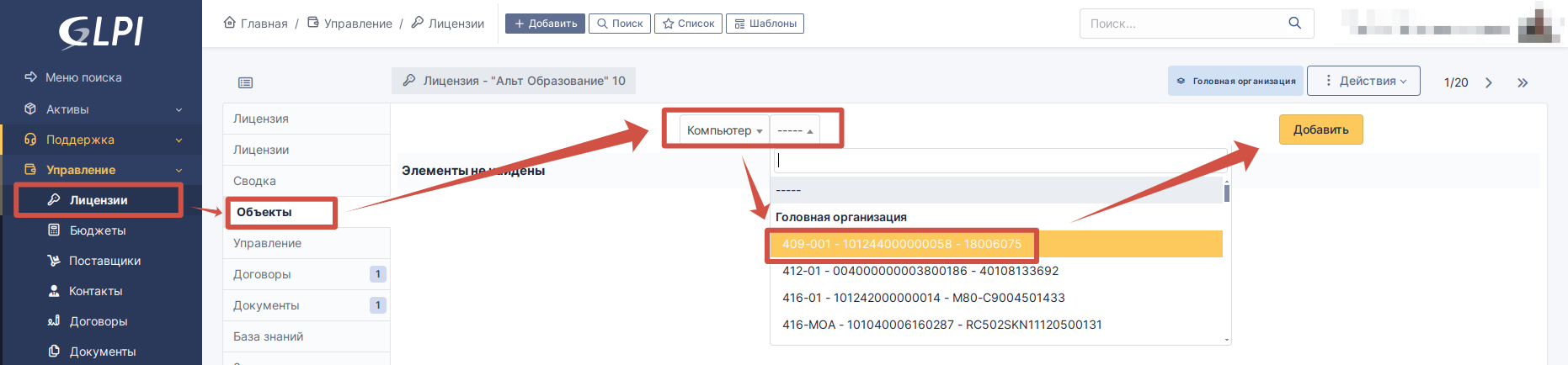Click the yellow Добавить button
The height and width of the screenshot is (365, 1568).
pos(1320,130)
